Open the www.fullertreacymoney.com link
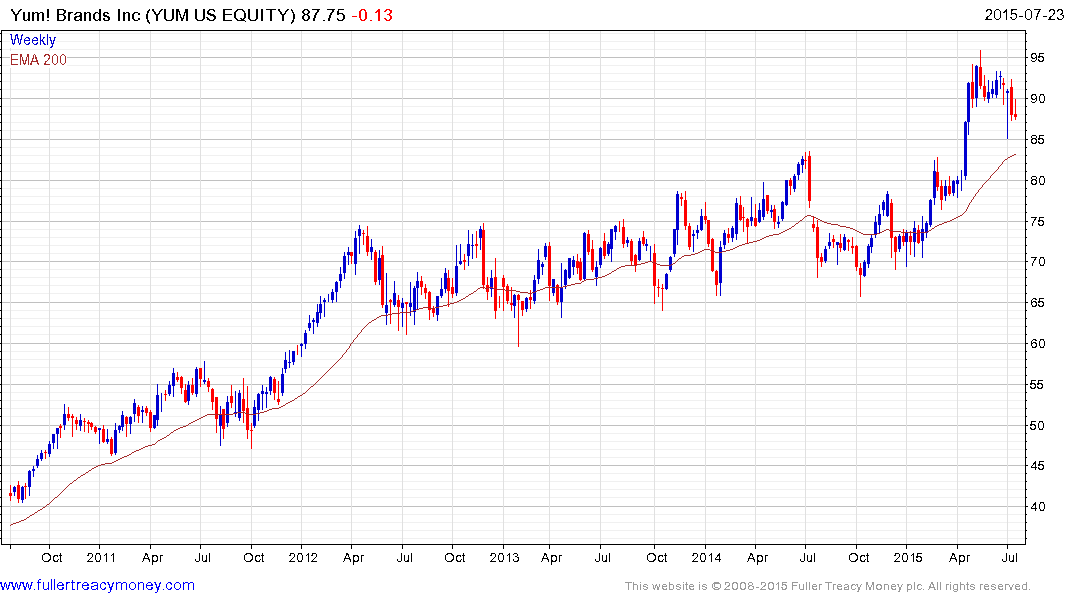This screenshot has width=1075, height=600. [x=97, y=585]
